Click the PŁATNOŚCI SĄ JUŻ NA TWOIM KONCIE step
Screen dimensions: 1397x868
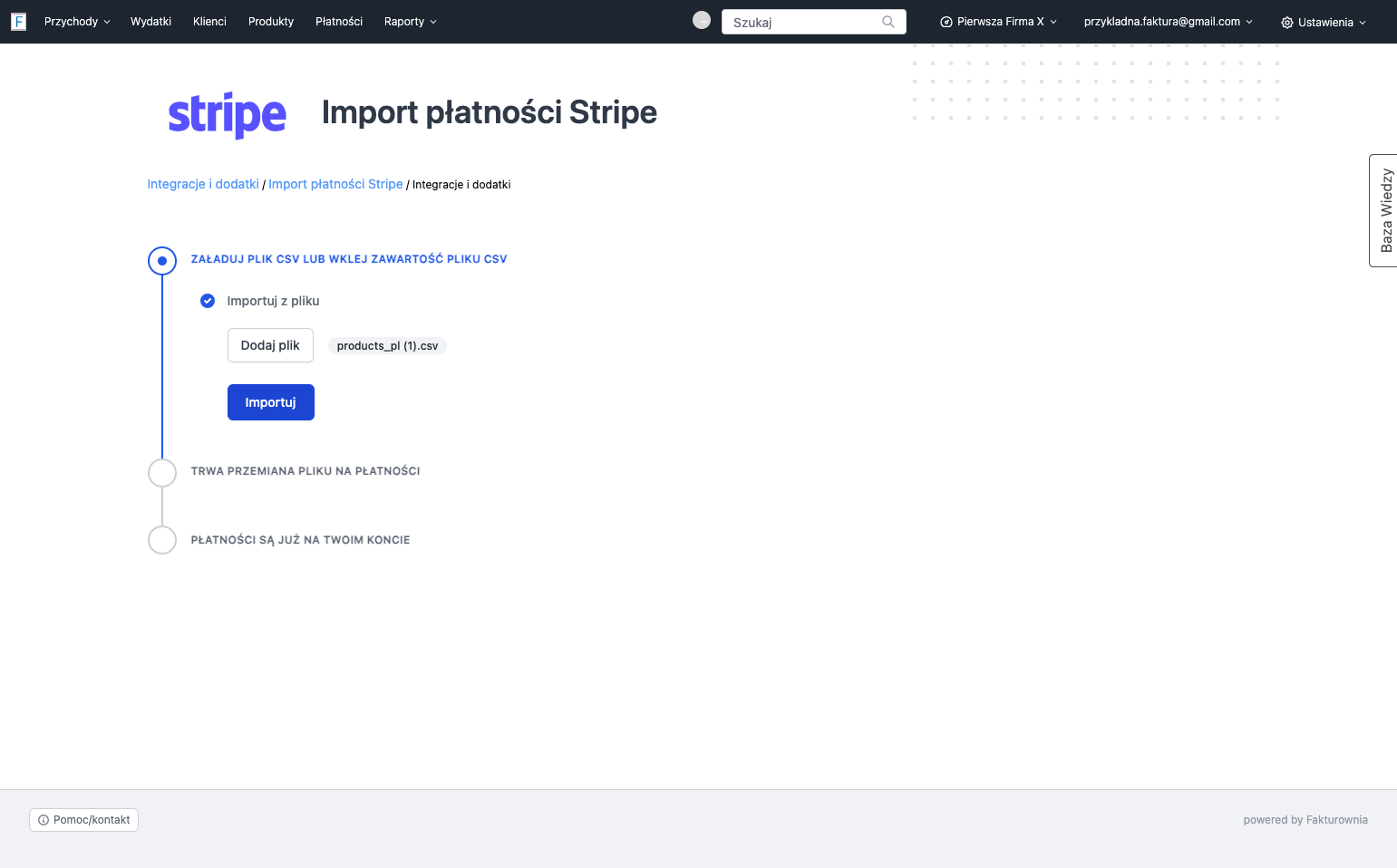click(x=300, y=540)
